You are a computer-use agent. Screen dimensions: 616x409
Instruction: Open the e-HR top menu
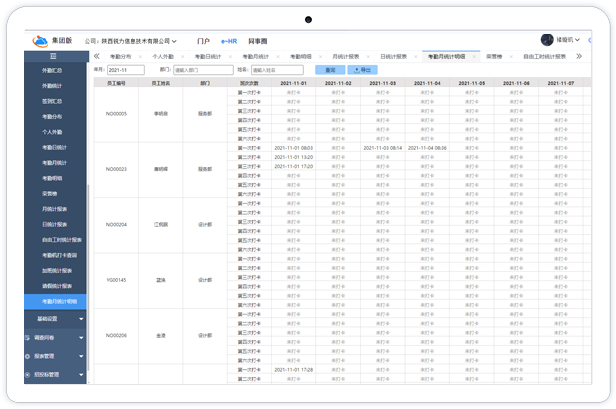[x=229, y=41]
